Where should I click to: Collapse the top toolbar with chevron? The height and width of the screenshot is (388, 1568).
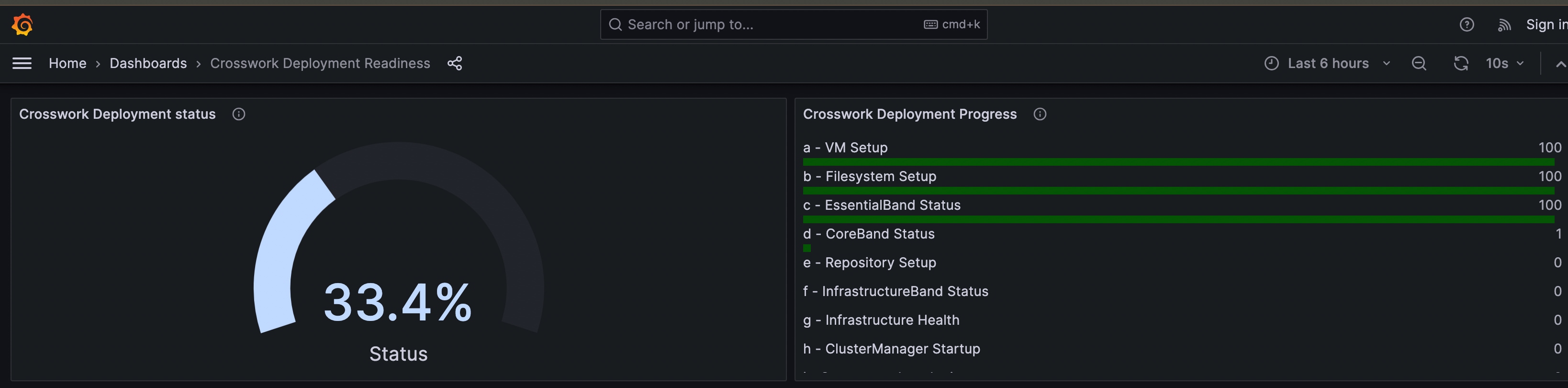point(1559,64)
